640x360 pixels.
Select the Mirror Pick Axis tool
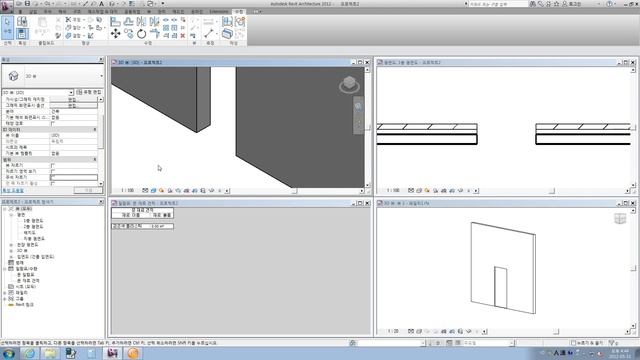pos(141,22)
